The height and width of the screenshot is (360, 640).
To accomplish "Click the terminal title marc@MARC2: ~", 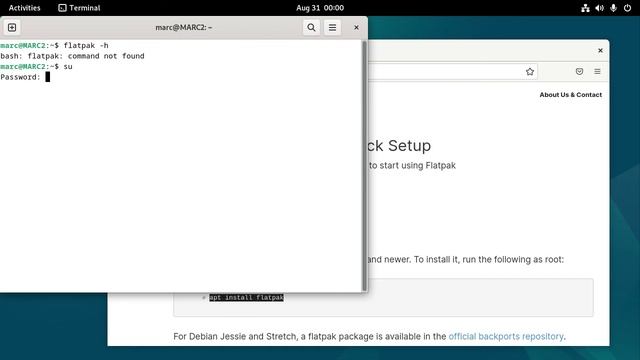I will tap(183, 27).
